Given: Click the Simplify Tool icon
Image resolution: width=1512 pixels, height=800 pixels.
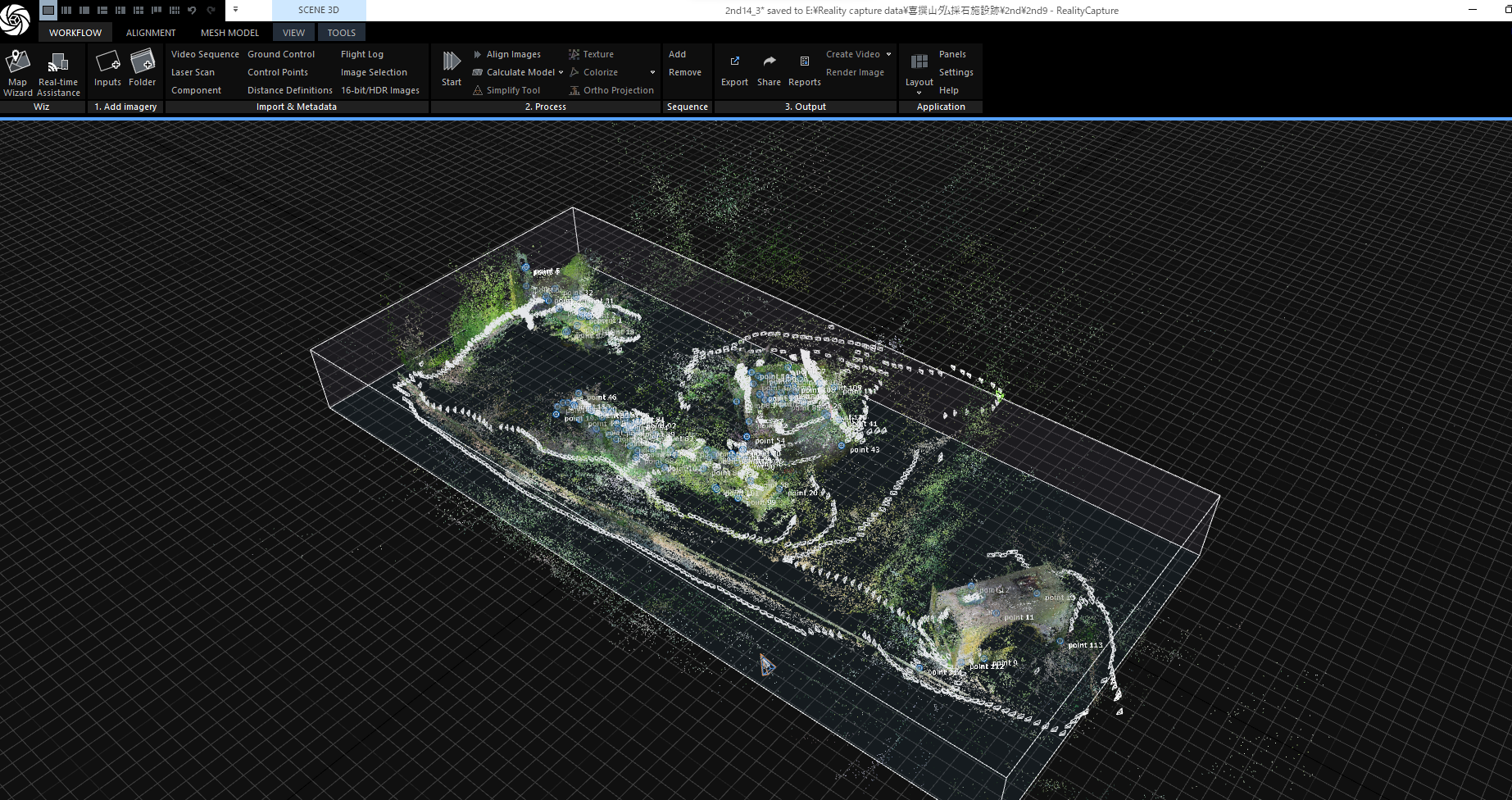Looking at the screenshot, I should click(478, 90).
